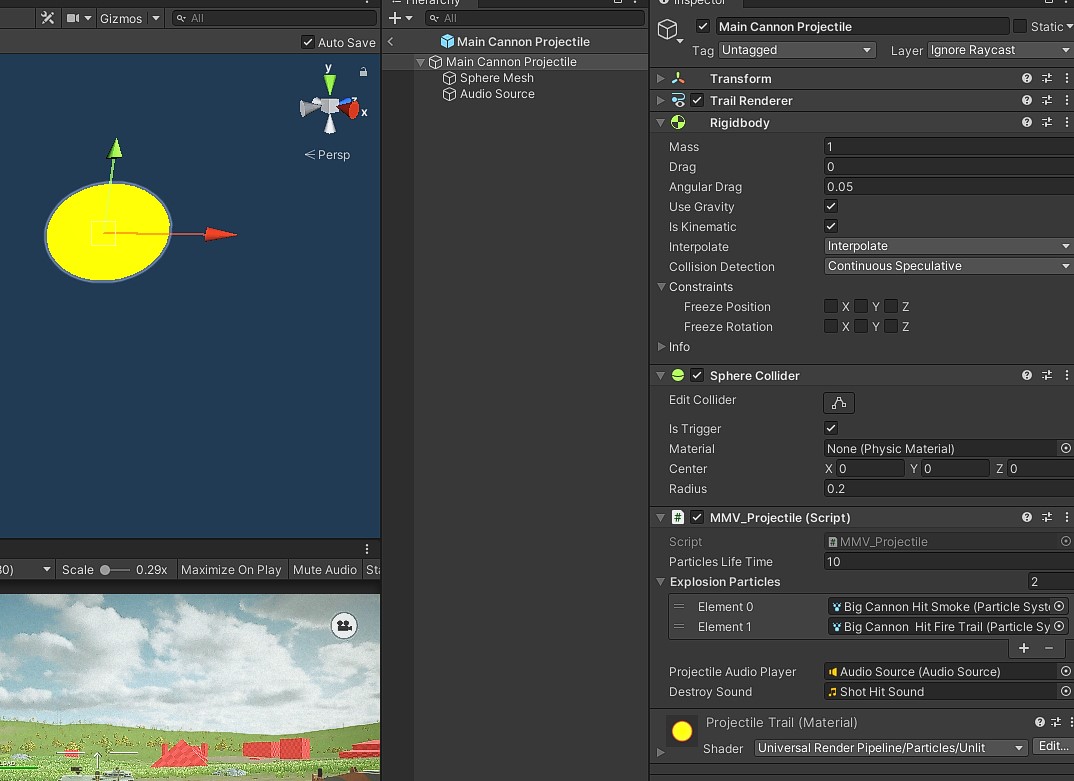Open Rigidbody presets icon
Screen dimensions: 1074x781
coord(1047,122)
